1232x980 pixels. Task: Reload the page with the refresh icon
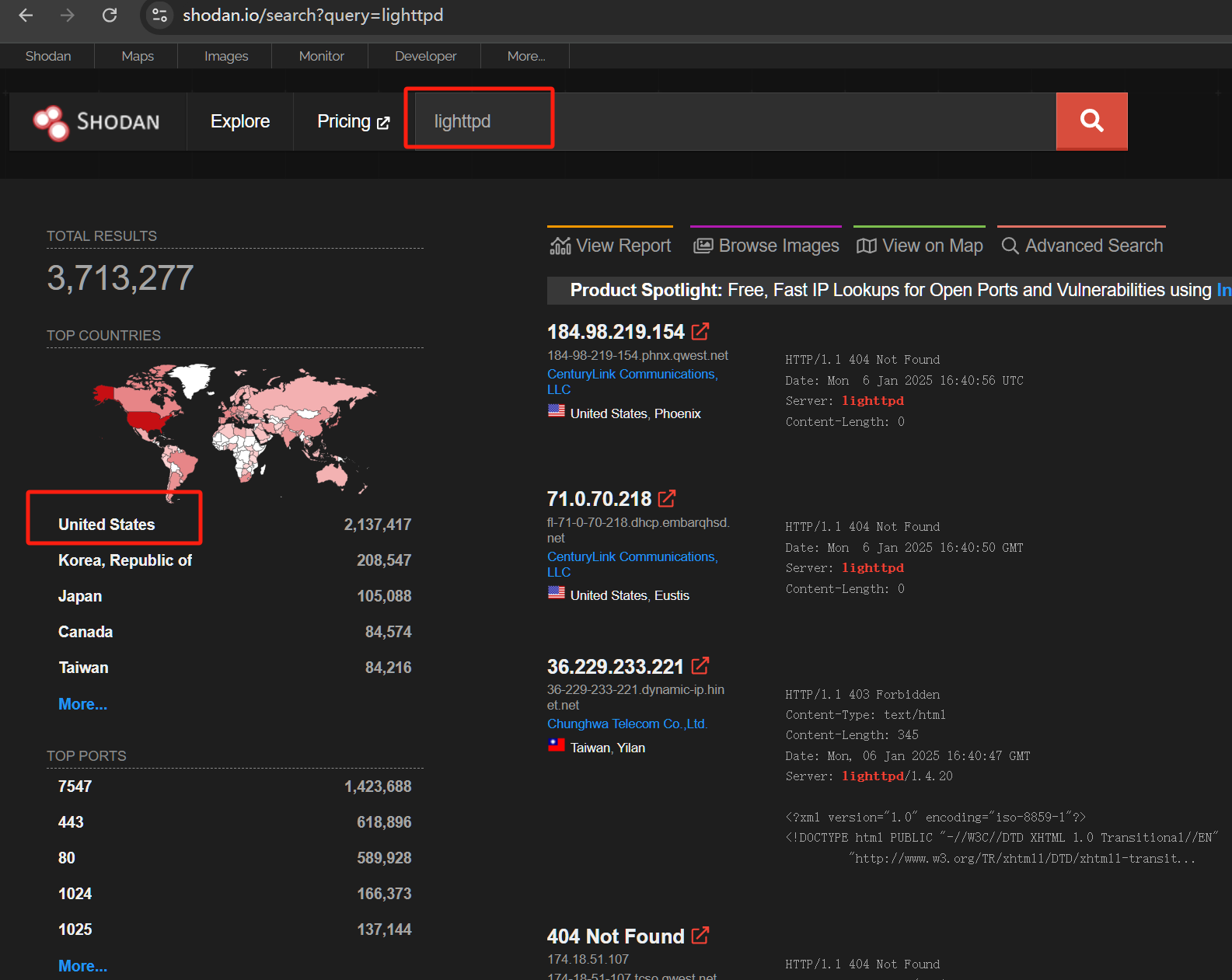coord(110,16)
